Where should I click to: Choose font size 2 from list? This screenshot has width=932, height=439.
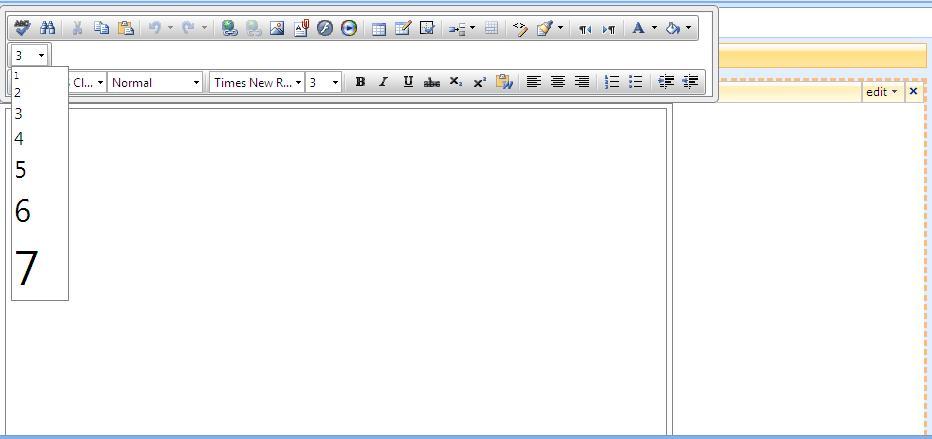tap(40, 93)
